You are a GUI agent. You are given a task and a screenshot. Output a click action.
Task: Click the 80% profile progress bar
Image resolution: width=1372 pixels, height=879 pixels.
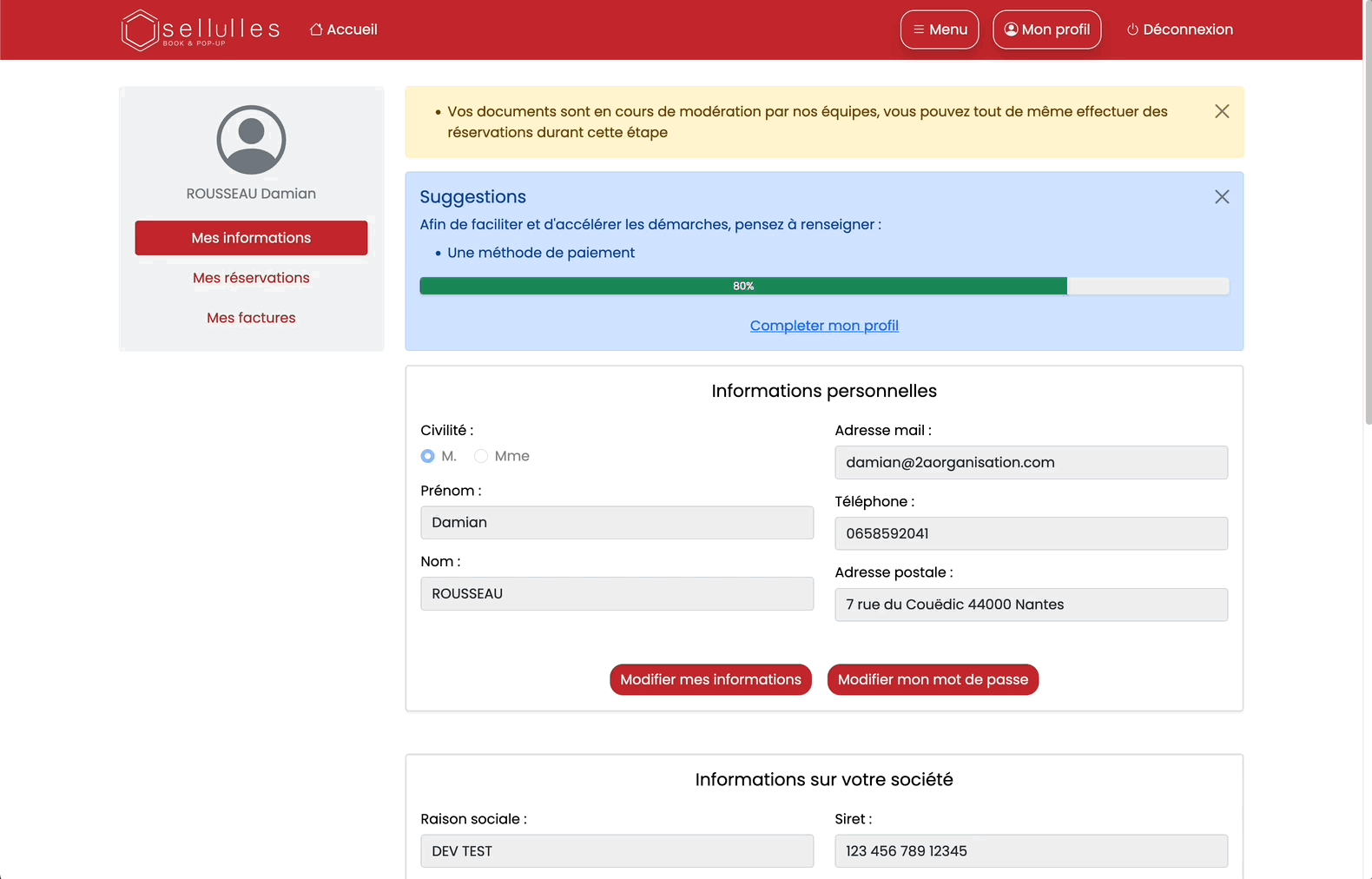pyautogui.click(x=824, y=286)
